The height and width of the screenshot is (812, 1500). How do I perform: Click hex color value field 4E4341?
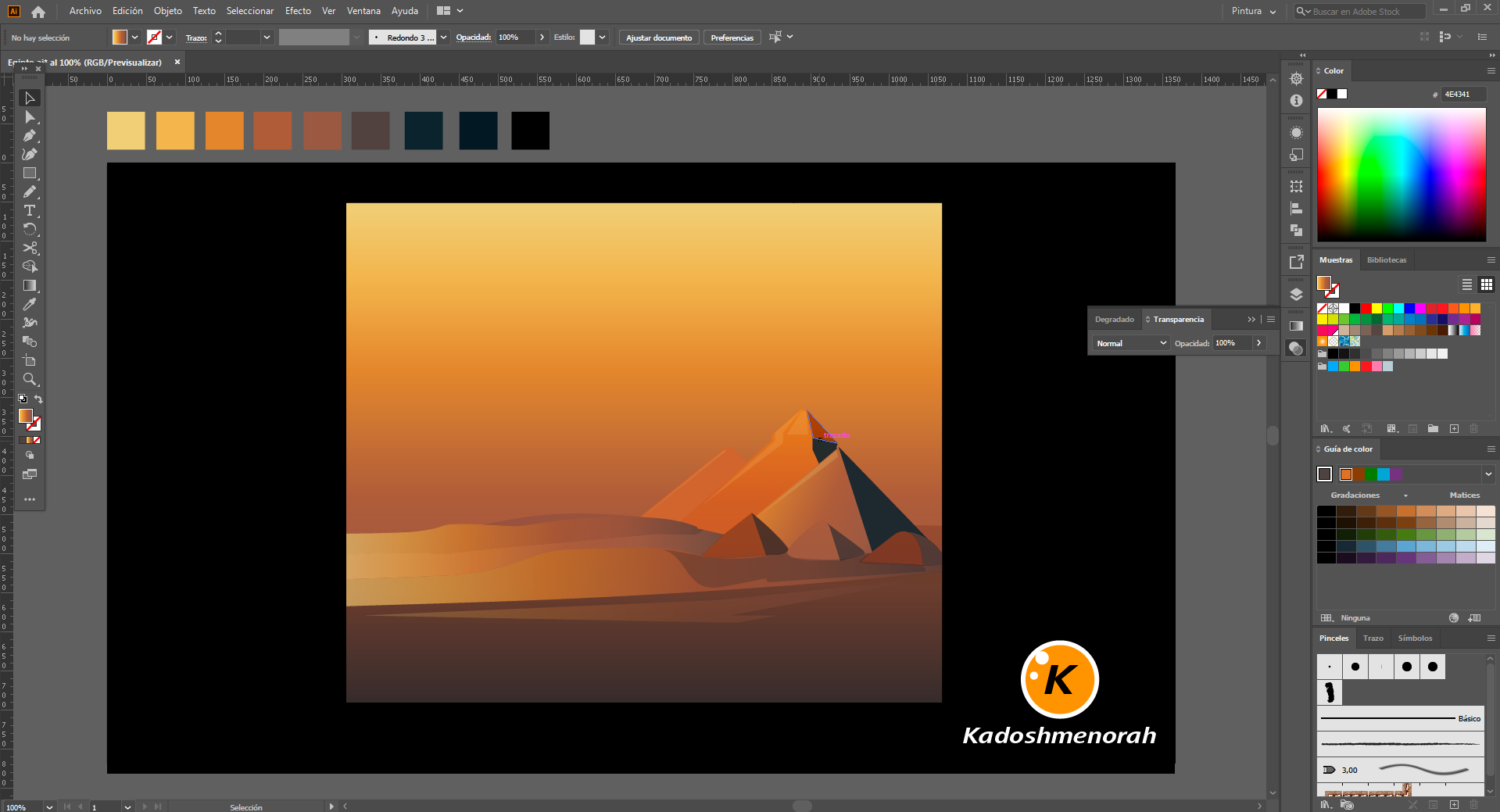click(1465, 95)
